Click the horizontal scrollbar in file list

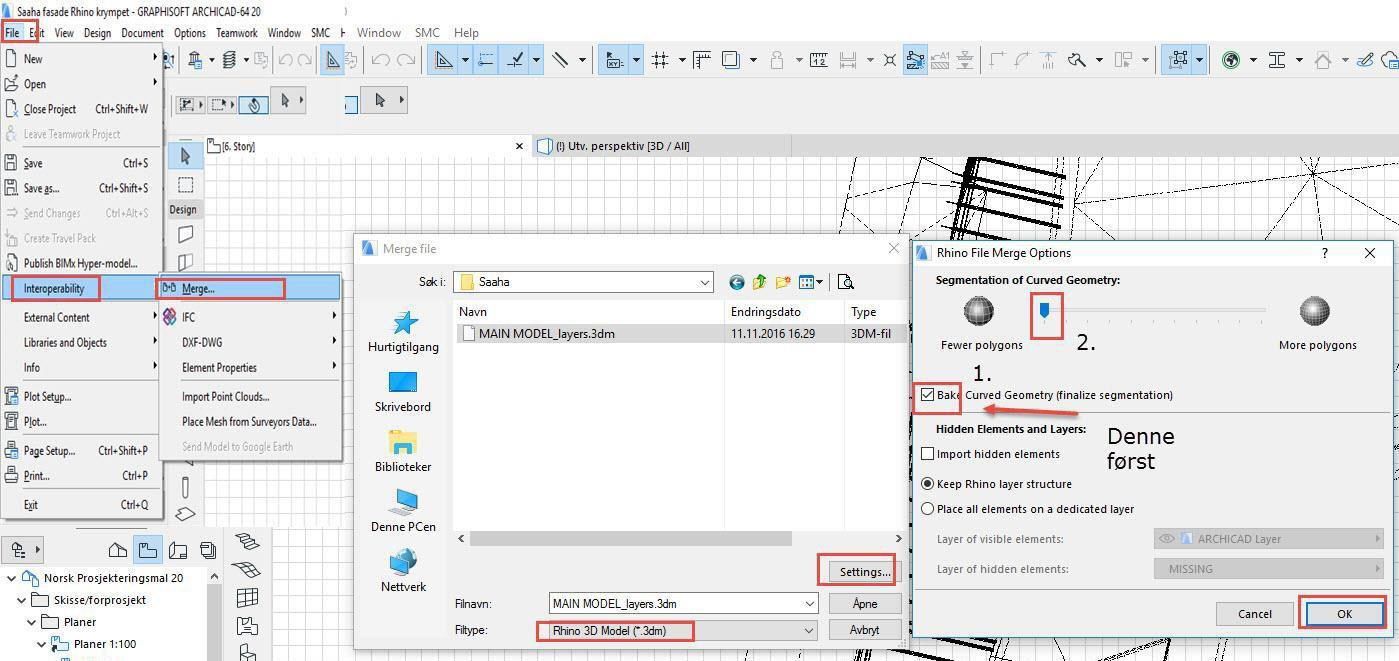(631, 538)
